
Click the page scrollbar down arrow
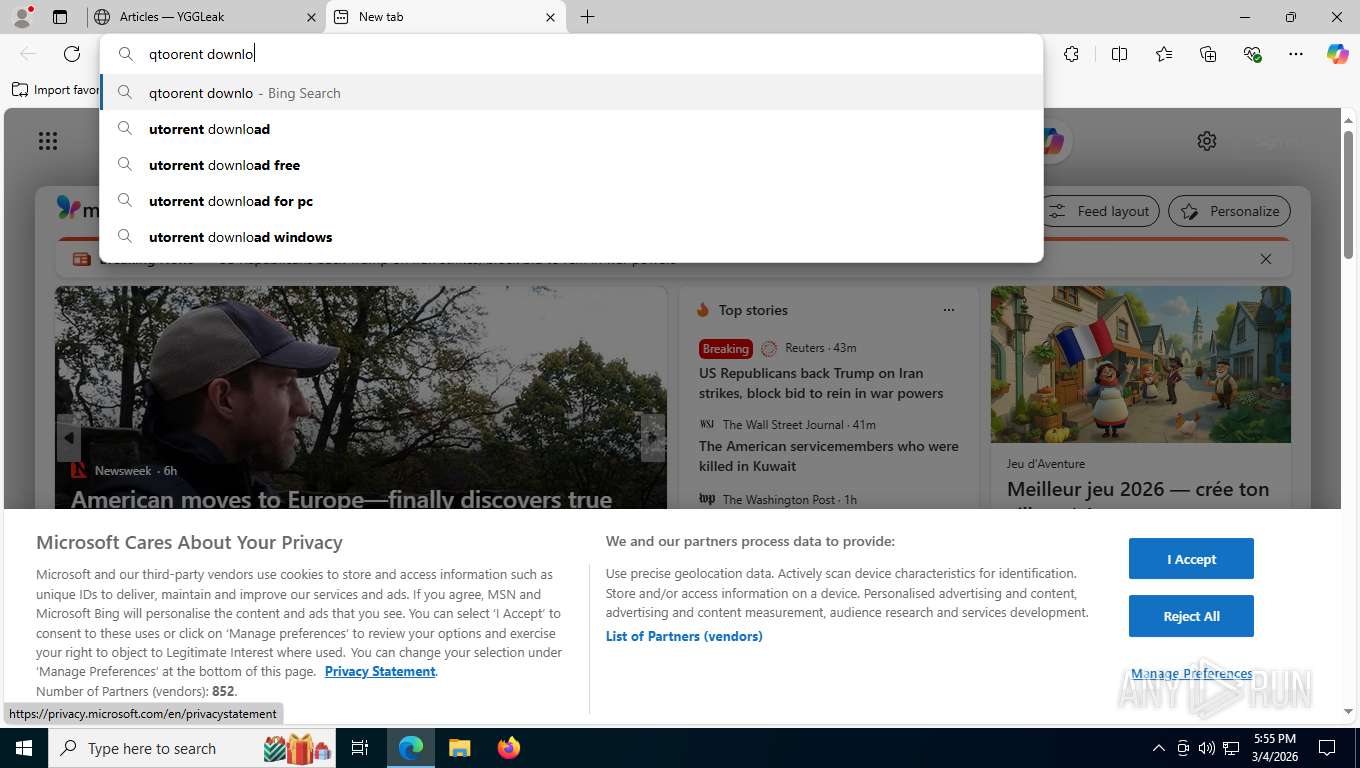point(1348,712)
